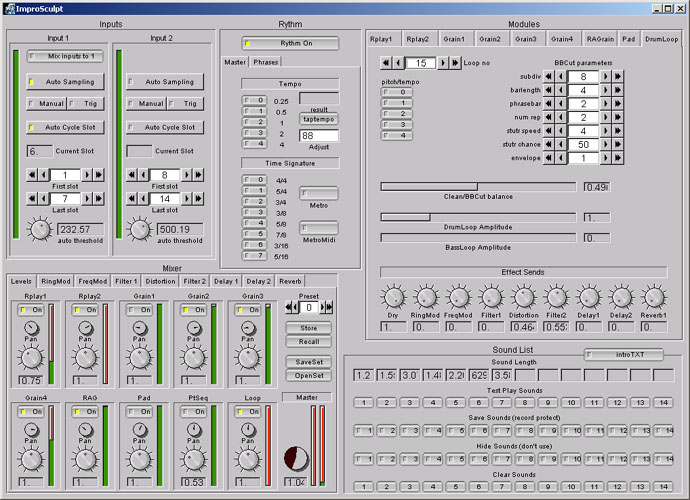This screenshot has height=500, width=690.
Task: Click the Filter2 effect send knob
Action: tap(556, 297)
